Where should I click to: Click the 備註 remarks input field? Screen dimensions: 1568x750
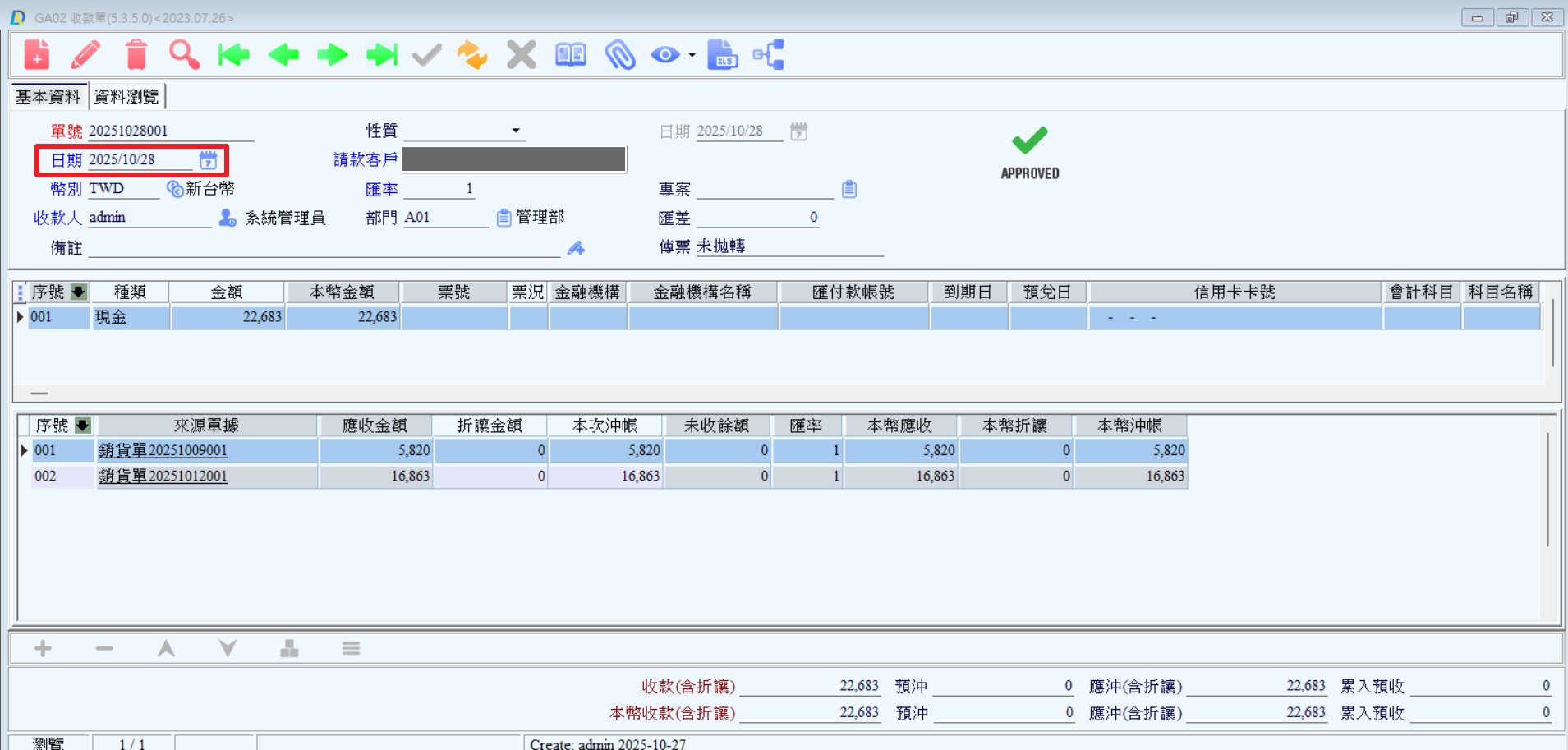(x=324, y=247)
